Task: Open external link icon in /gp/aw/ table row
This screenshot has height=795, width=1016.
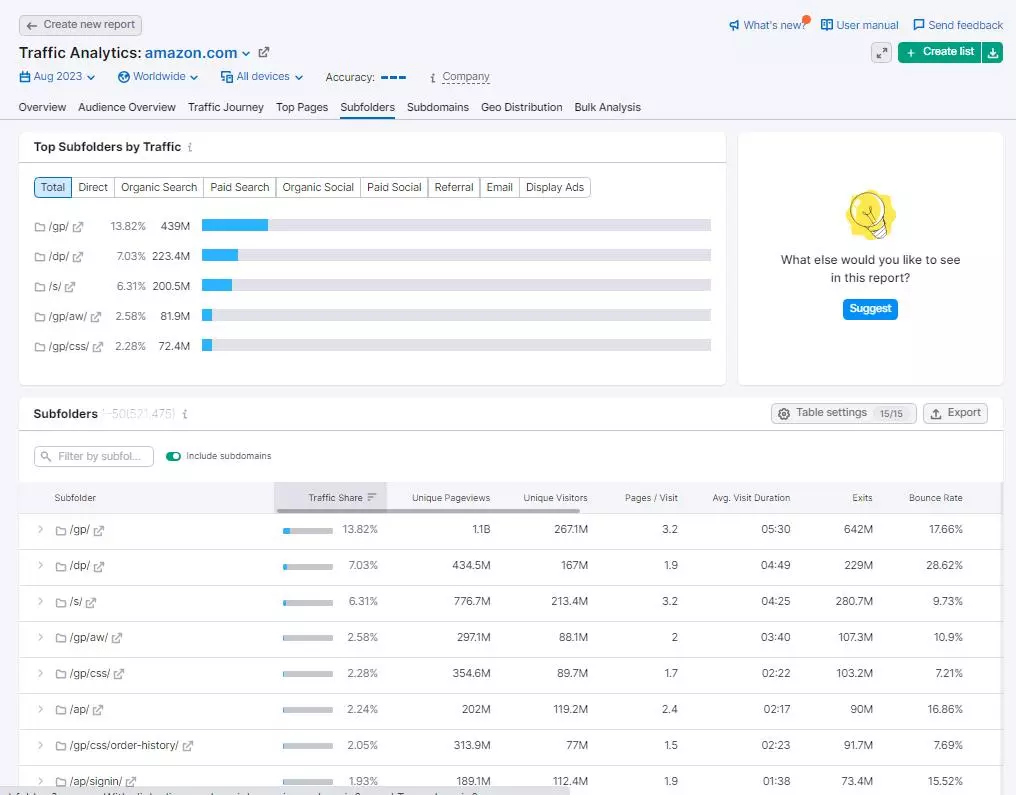Action: (x=117, y=638)
